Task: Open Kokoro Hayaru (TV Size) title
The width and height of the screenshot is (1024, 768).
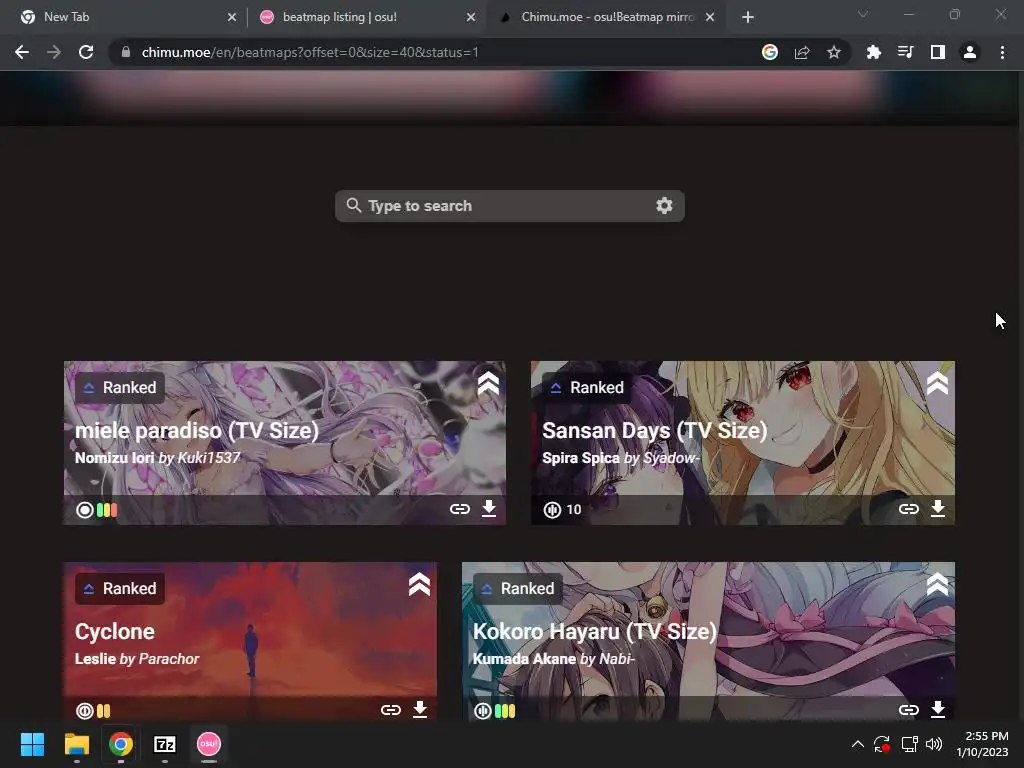Action: point(594,632)
